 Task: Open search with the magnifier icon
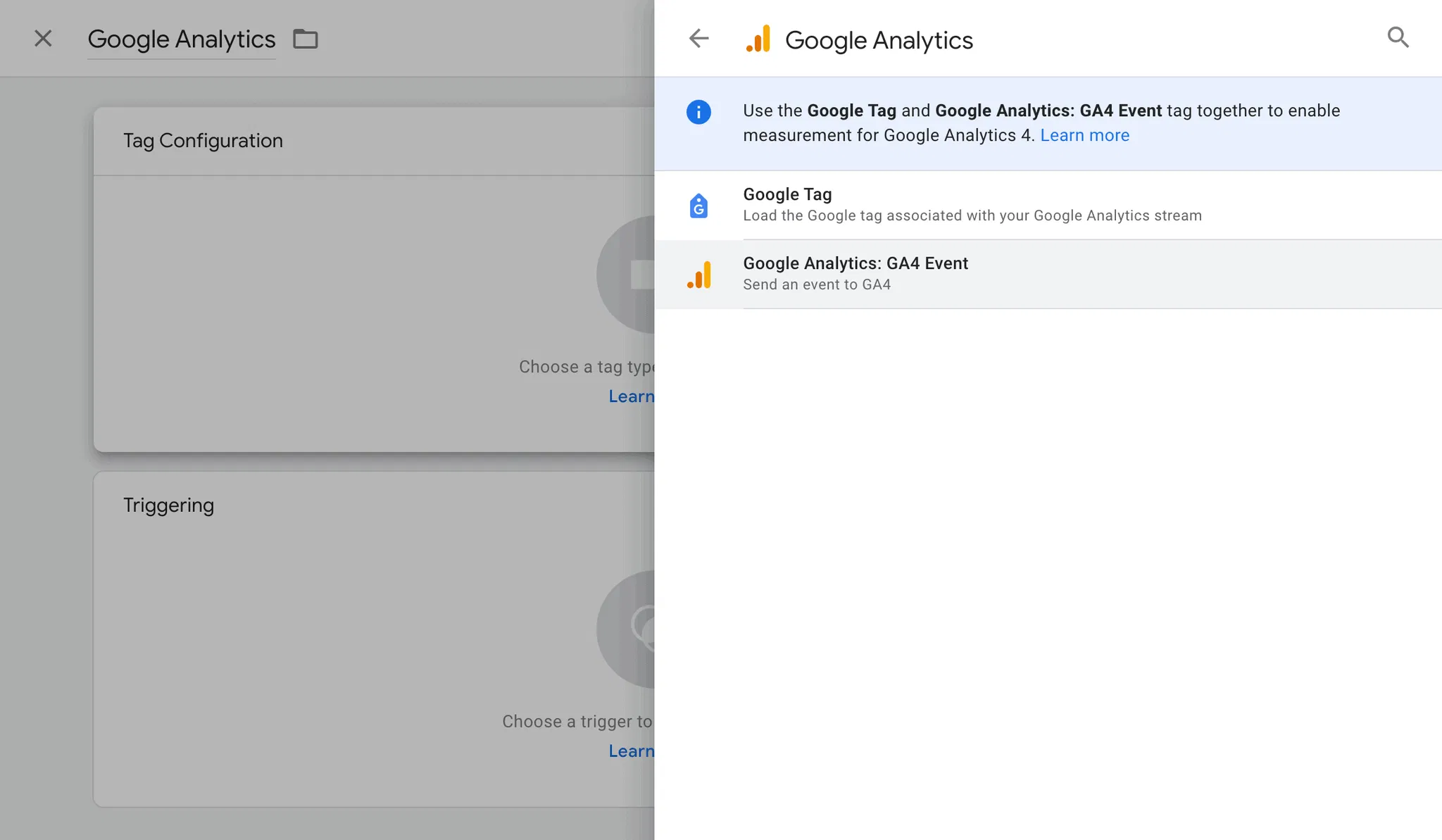(1398, 37)
